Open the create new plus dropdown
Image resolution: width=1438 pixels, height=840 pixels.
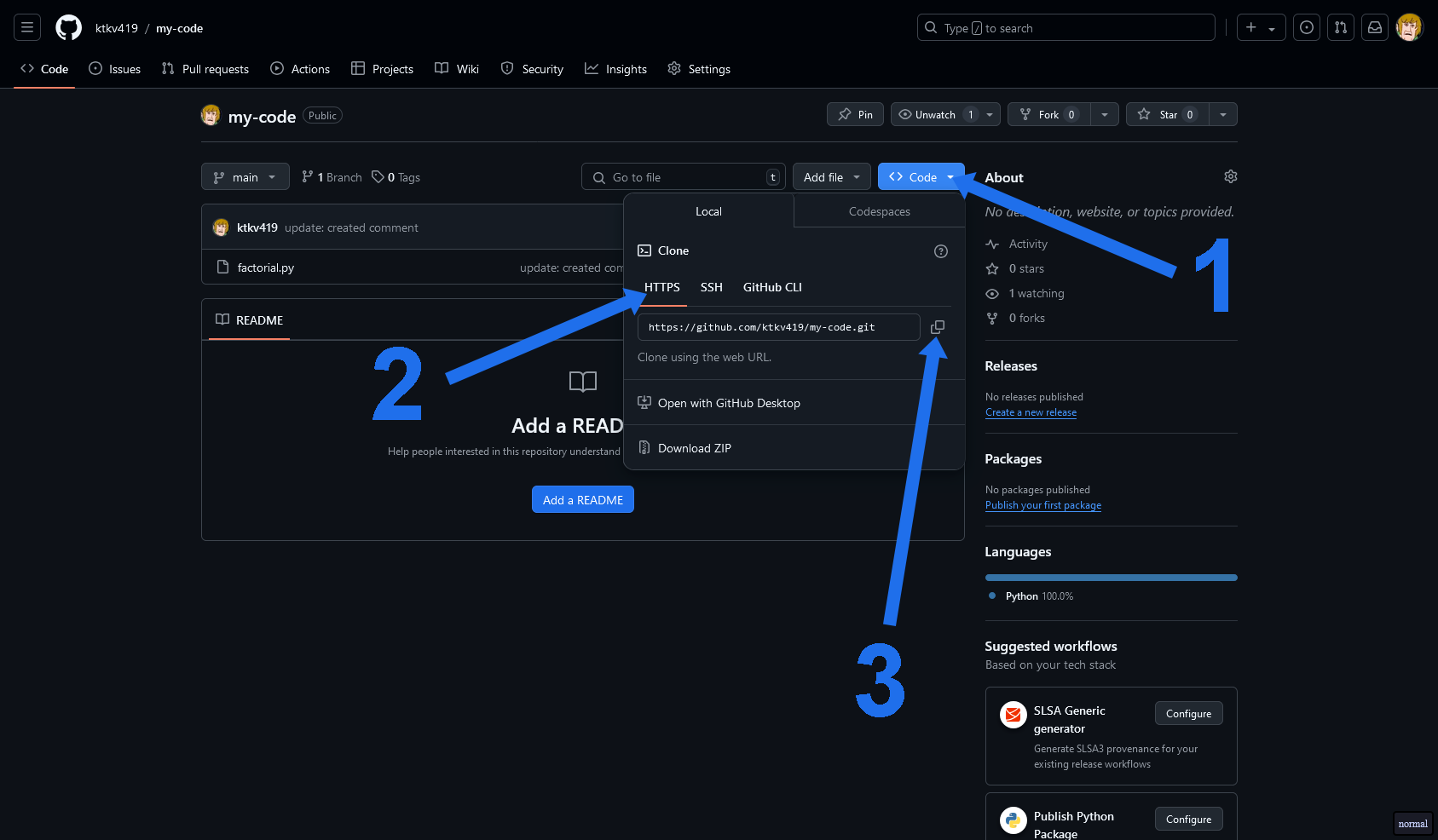1262,28
